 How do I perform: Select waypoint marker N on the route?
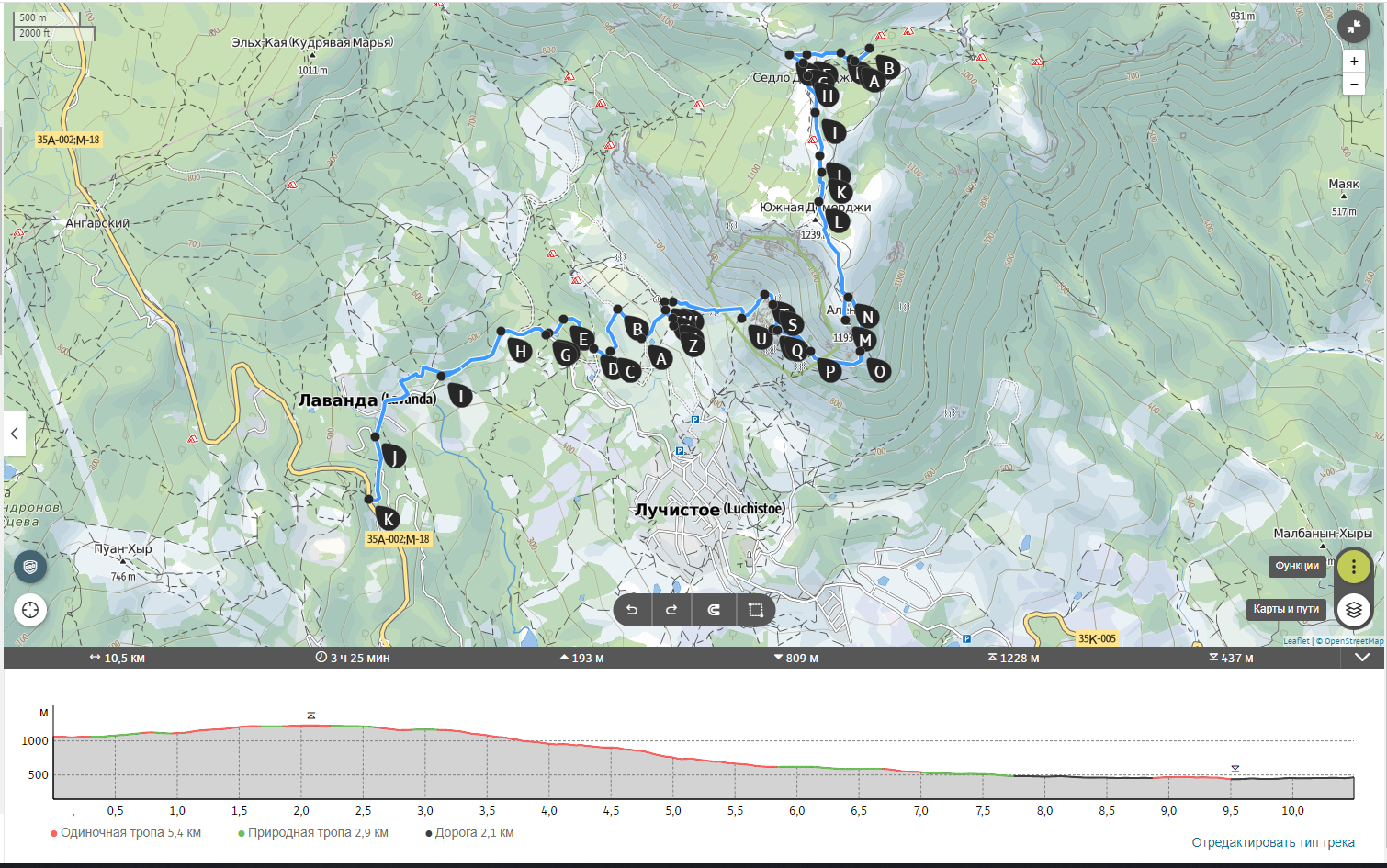[x=866, y=317]
